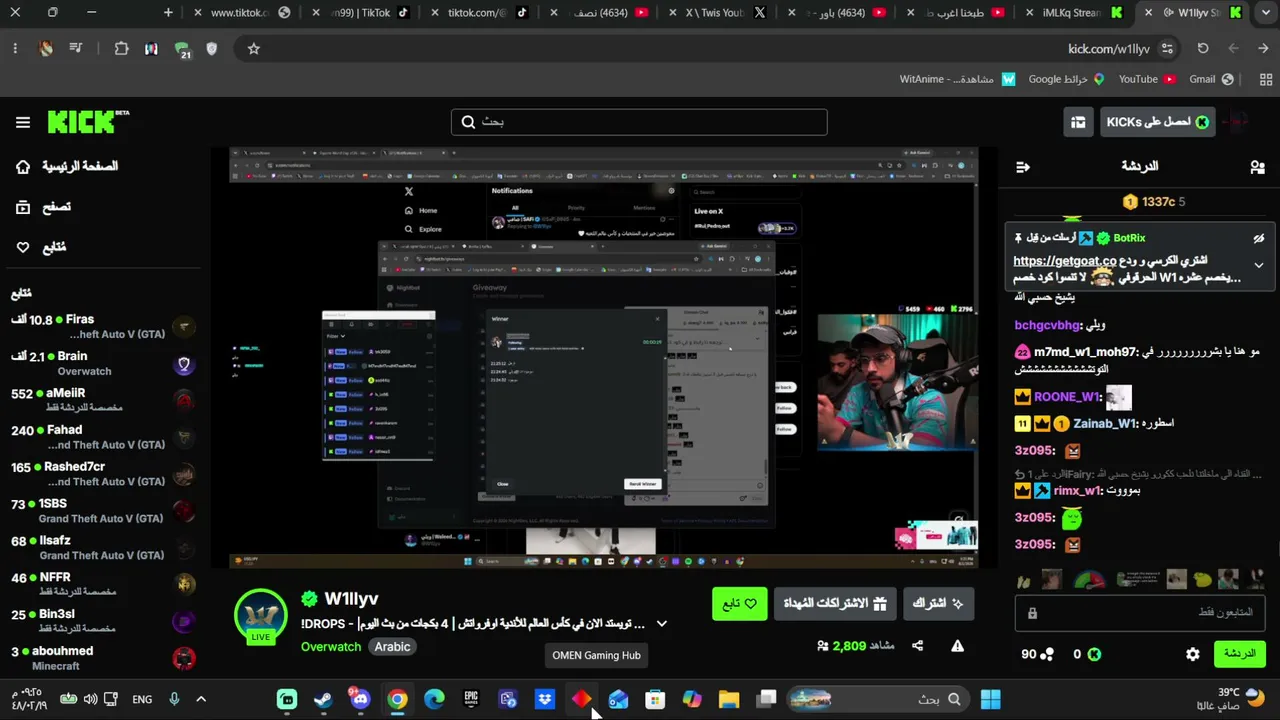Open the WitAnime bookmark
The width and height of the screenshot is (1280, 720).
click(958, 79)
